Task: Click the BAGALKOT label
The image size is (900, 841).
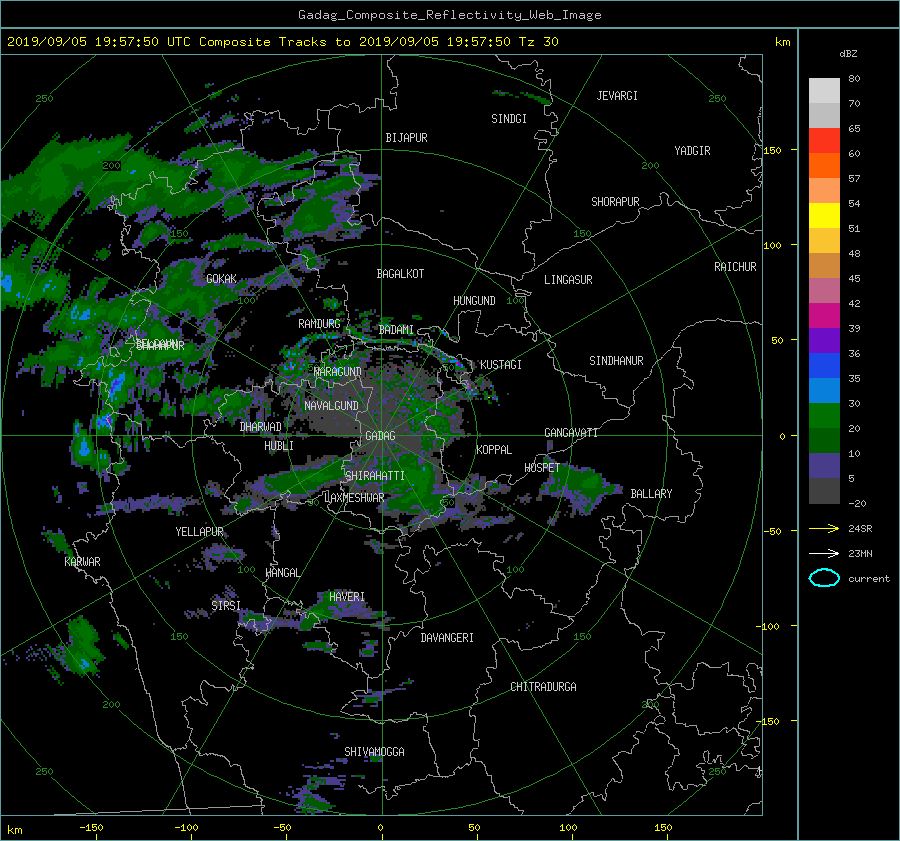Action: 400,274
